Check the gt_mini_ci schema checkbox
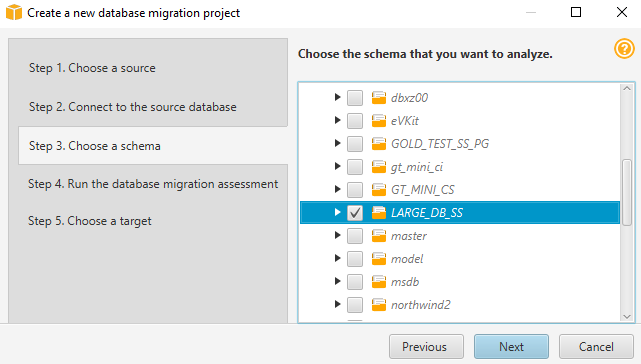The width and height of the screenshot is (641, 364). [x=355, y=166]
